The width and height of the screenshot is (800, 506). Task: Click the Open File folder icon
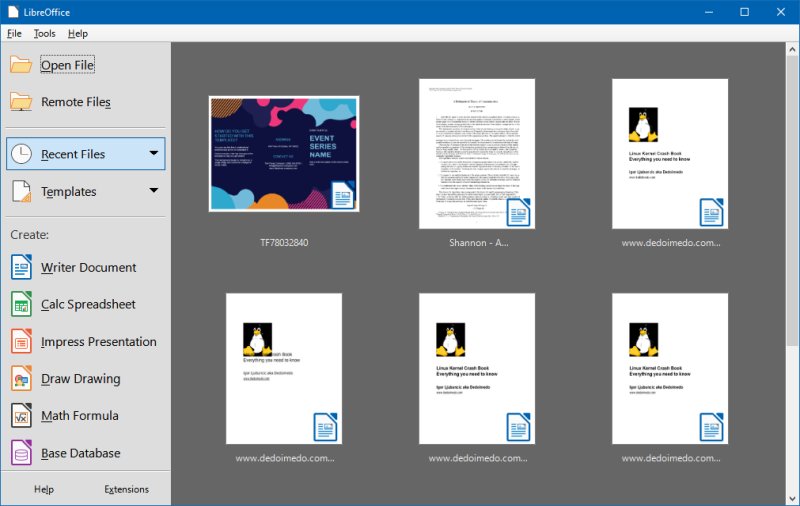[22, 65]
